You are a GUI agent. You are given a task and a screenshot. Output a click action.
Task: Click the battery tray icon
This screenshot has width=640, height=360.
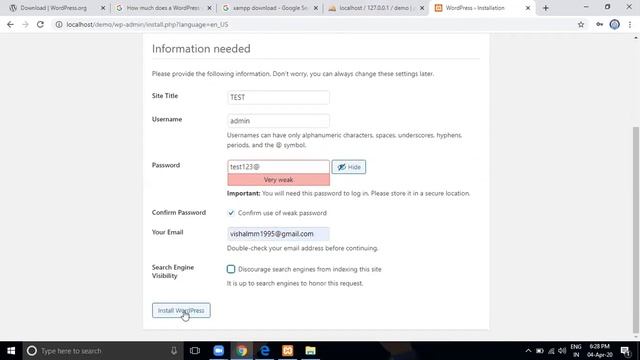click(x=540, y=351)
